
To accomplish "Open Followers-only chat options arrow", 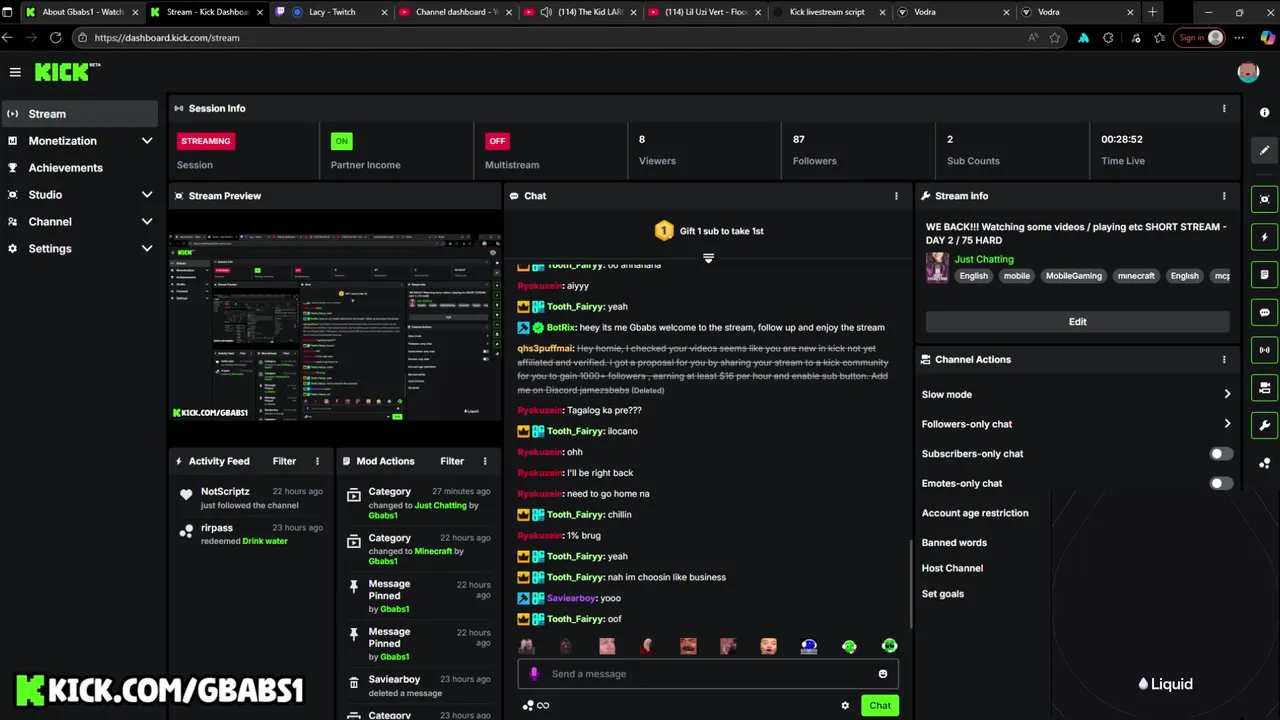I will click(x=1227, y=424).
